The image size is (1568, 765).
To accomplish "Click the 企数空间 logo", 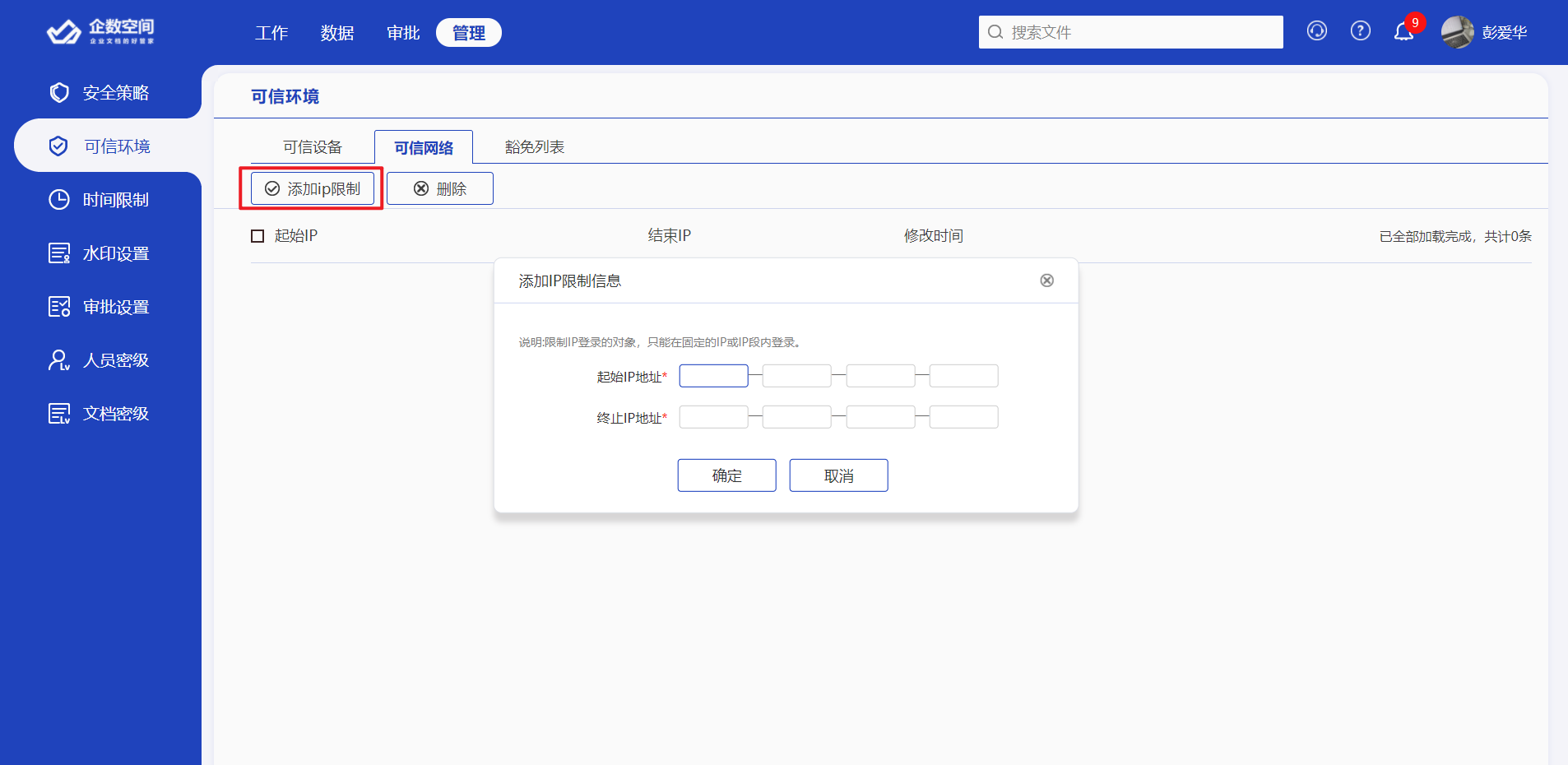I will tap(100, 31).
